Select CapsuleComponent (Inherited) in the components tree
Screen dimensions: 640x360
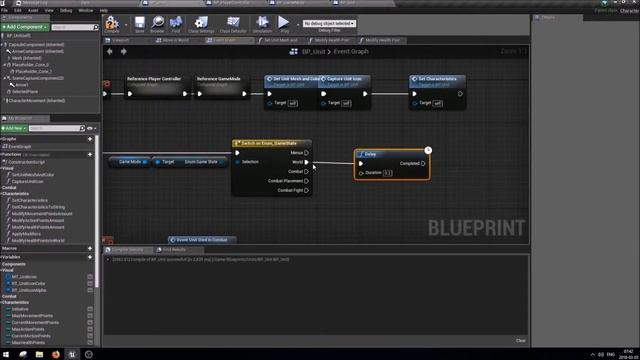point(36,45)
